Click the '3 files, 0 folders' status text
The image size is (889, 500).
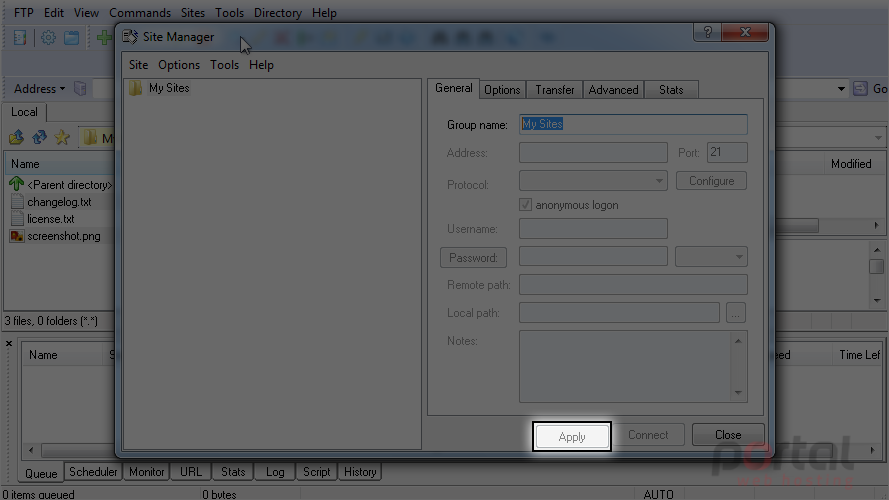click(51, 321)
